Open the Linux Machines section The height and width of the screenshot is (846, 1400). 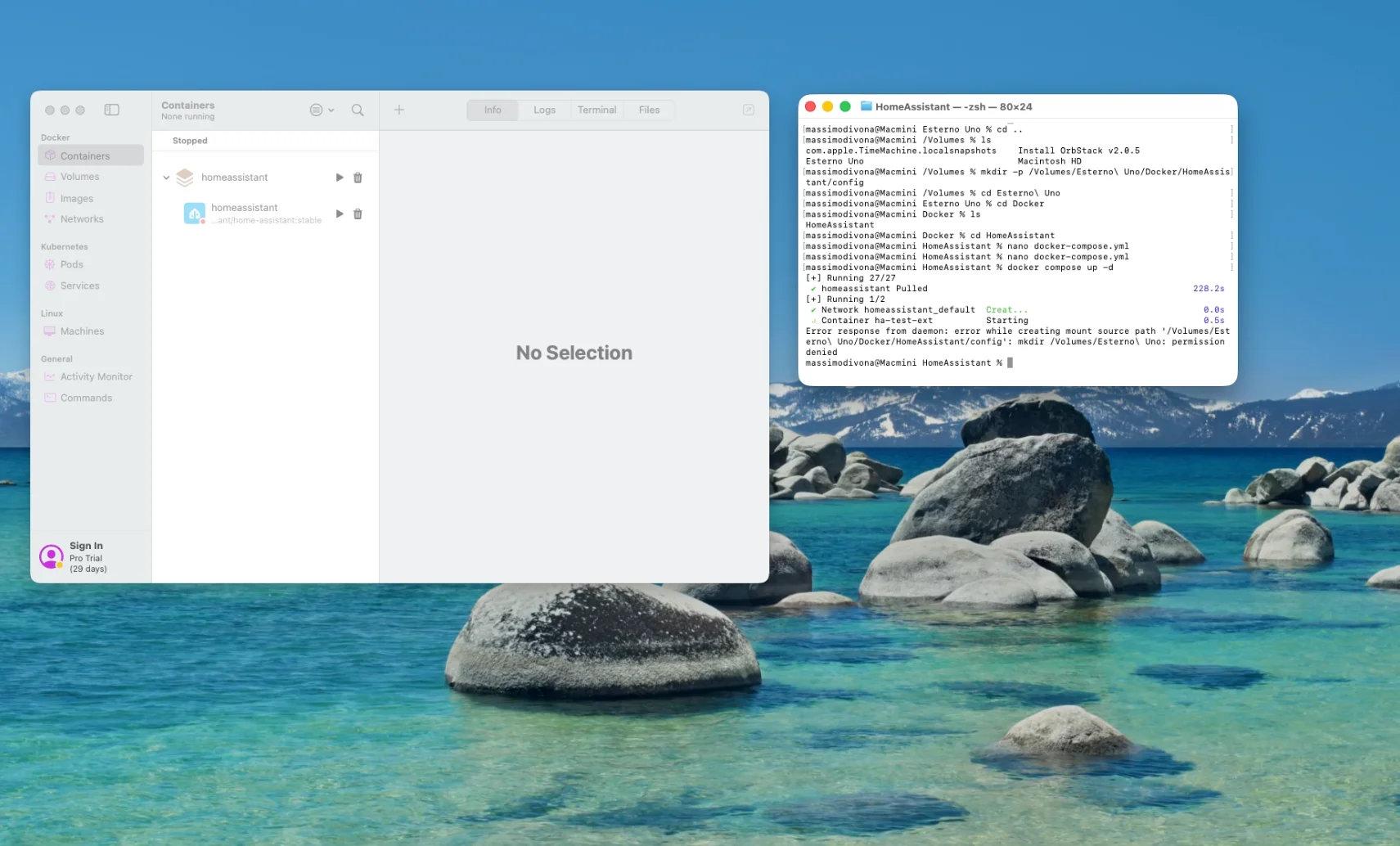coord(82,331)
